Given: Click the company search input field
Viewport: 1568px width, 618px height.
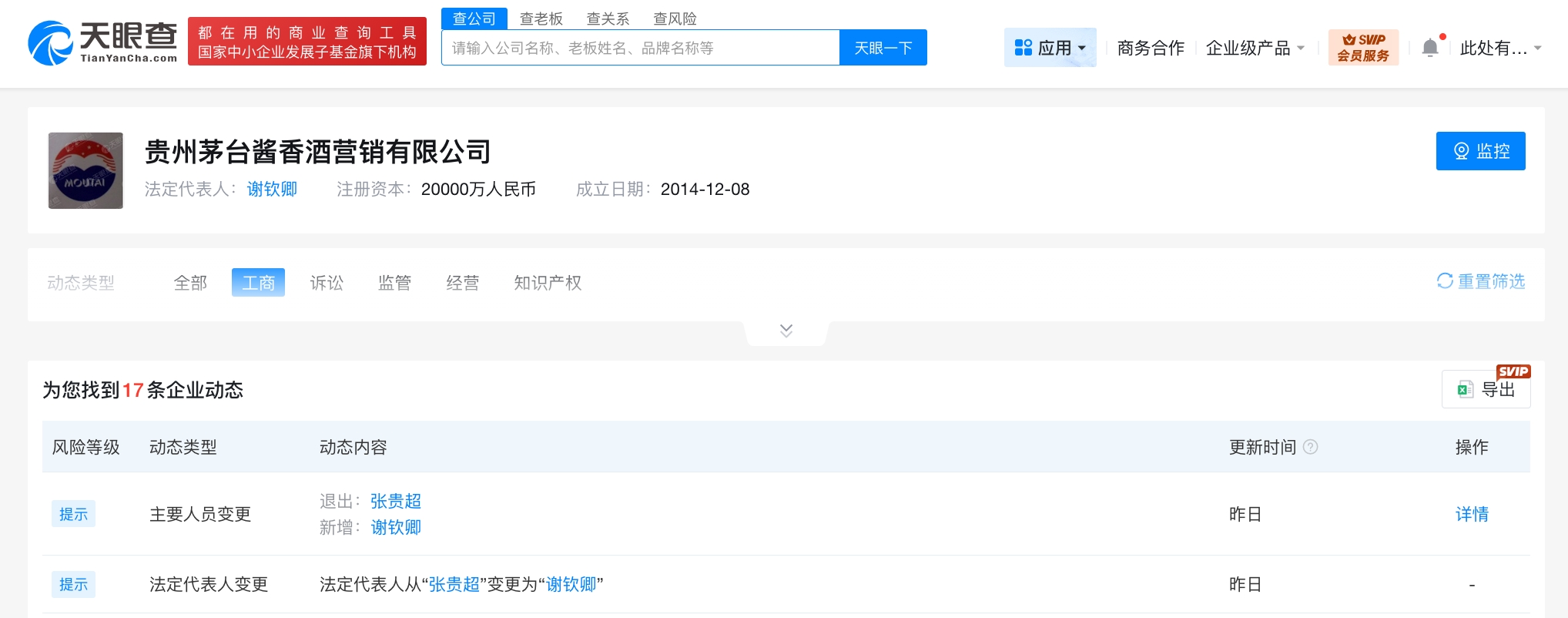Looking at the screenshot, I should point(639,48).
